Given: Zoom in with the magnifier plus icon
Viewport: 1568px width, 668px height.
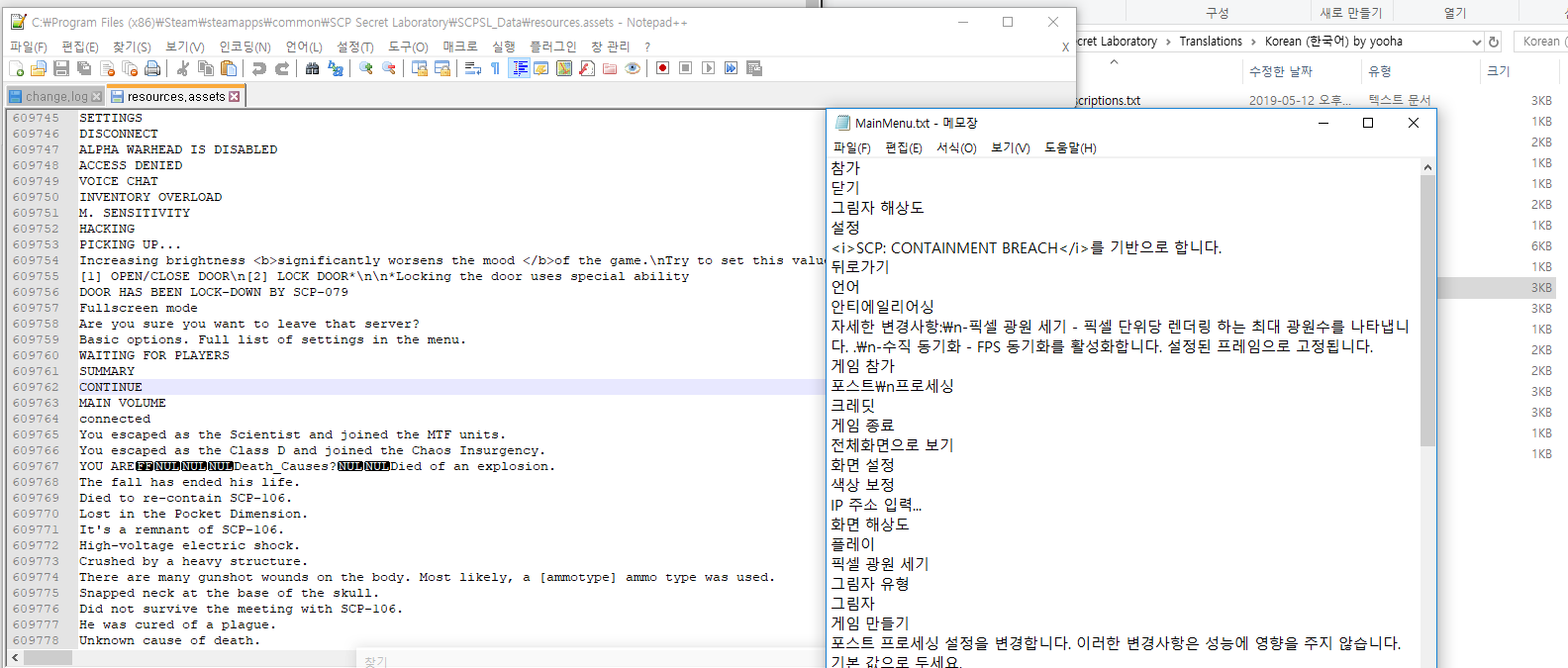Looking at the screenshot, I should coord(366,68).
